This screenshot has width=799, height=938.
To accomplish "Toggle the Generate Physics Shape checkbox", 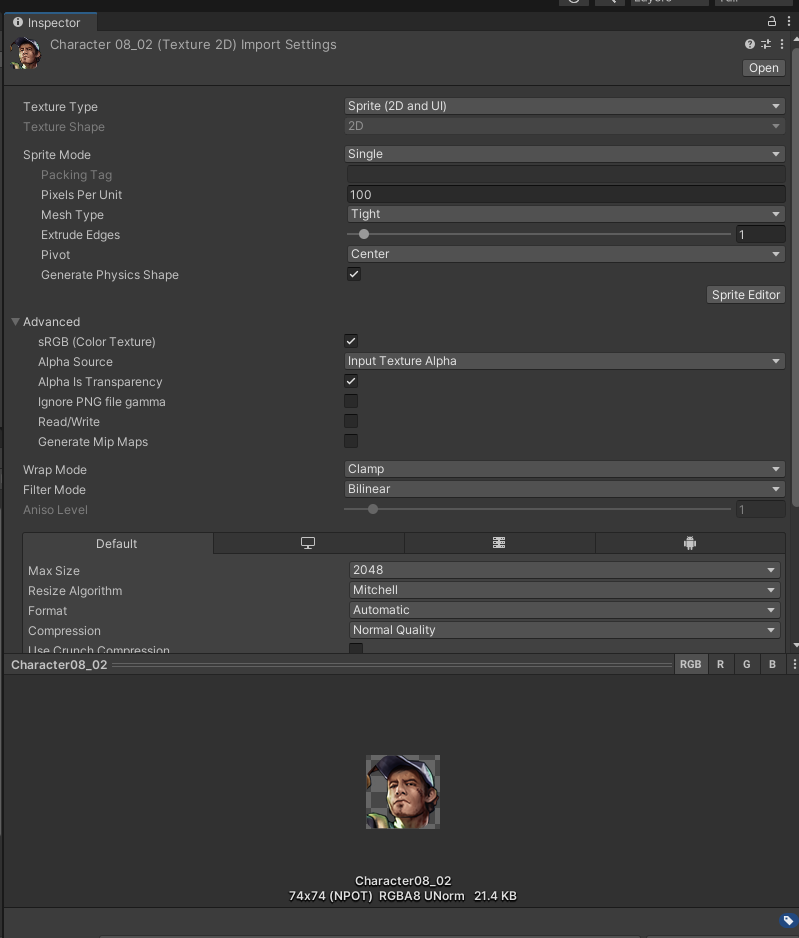I will 353,274.
